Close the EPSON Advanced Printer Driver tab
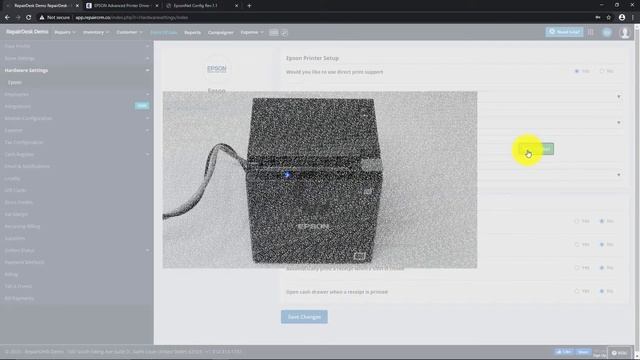640x360 pixels. [157, 6]
